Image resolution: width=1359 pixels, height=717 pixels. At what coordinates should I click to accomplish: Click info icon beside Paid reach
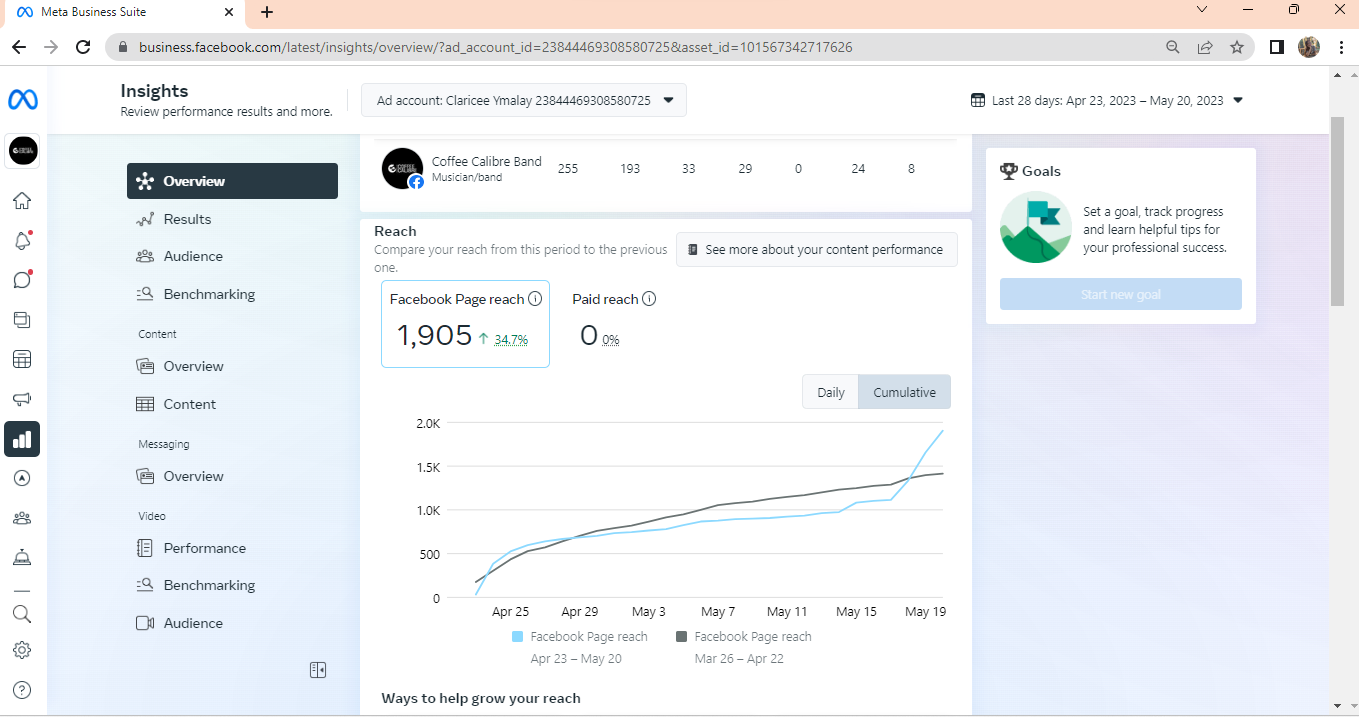pyautogui.click(x=649, y=299)
